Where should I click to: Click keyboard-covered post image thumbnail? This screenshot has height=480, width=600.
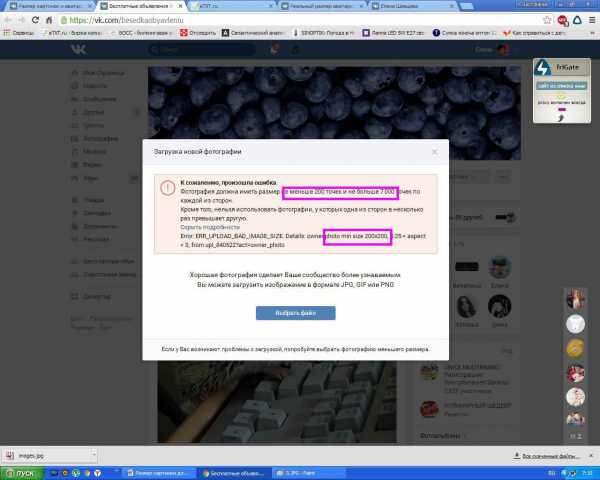click(277, 402)
